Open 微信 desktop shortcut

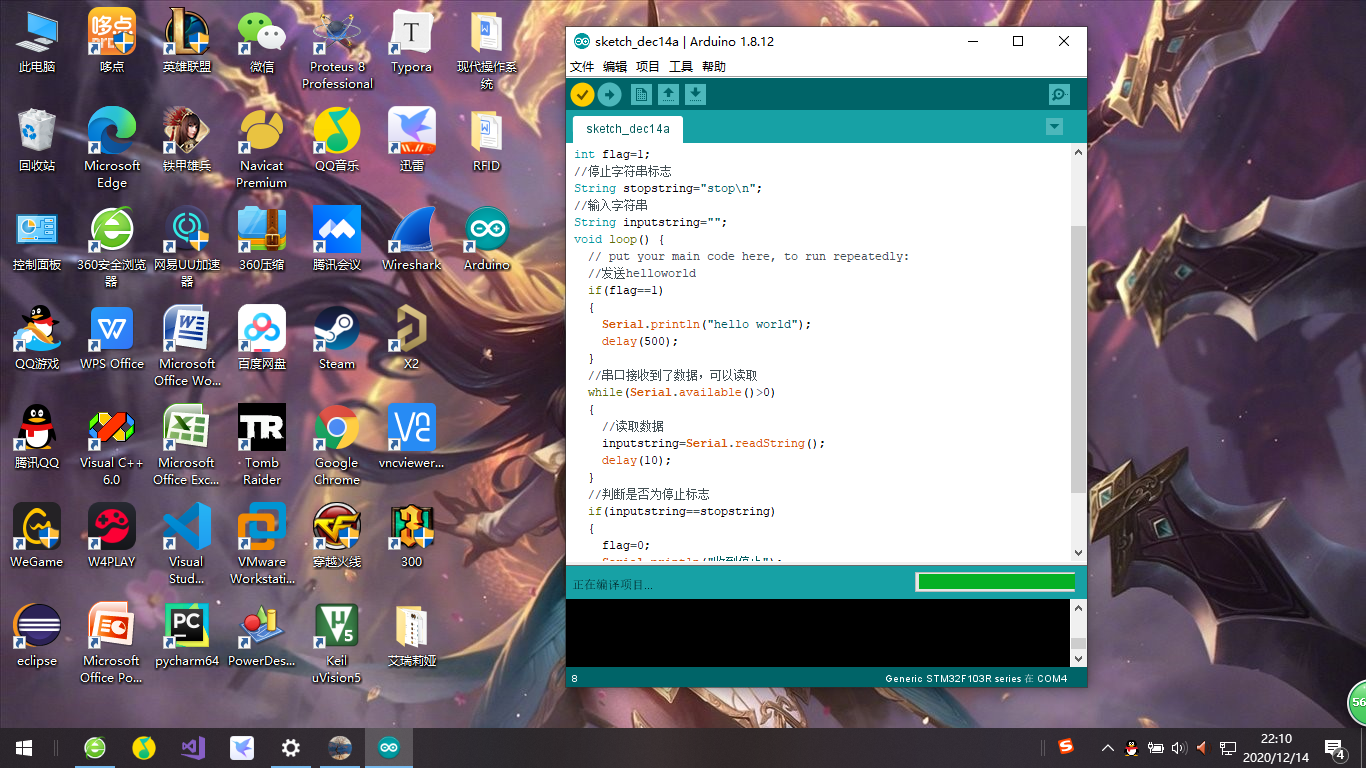(x=262, y=42)
